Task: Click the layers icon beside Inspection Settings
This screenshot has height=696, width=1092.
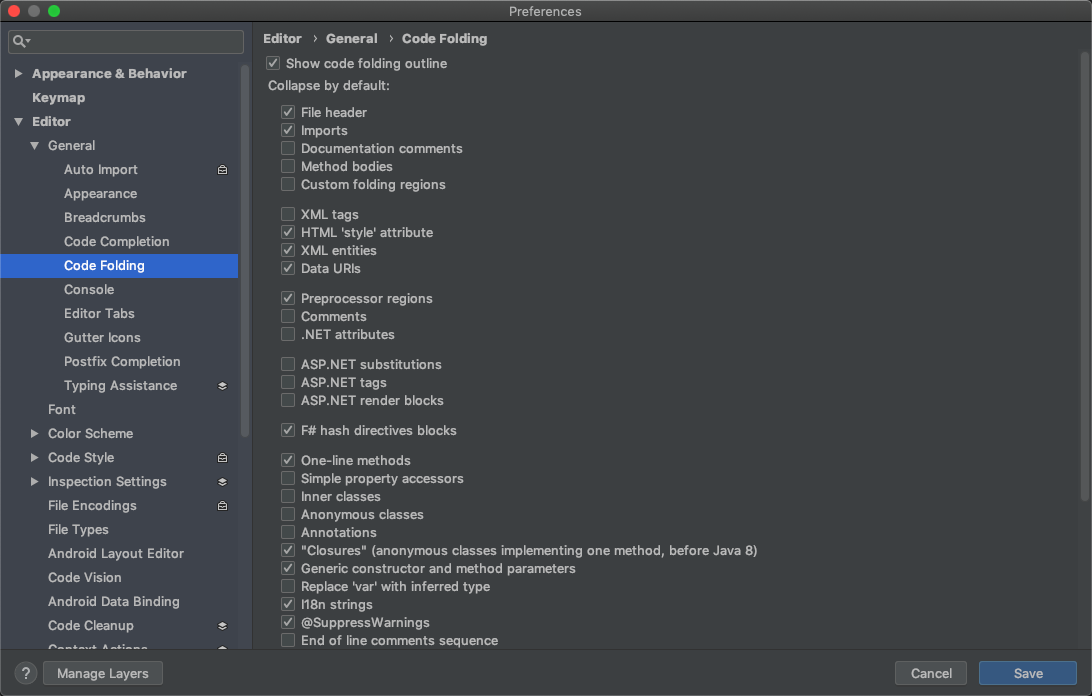Action: 222,482
